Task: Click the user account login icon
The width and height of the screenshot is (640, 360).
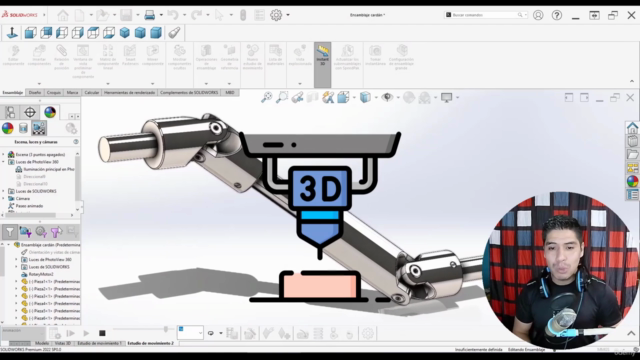Action: tap(538, 15)
